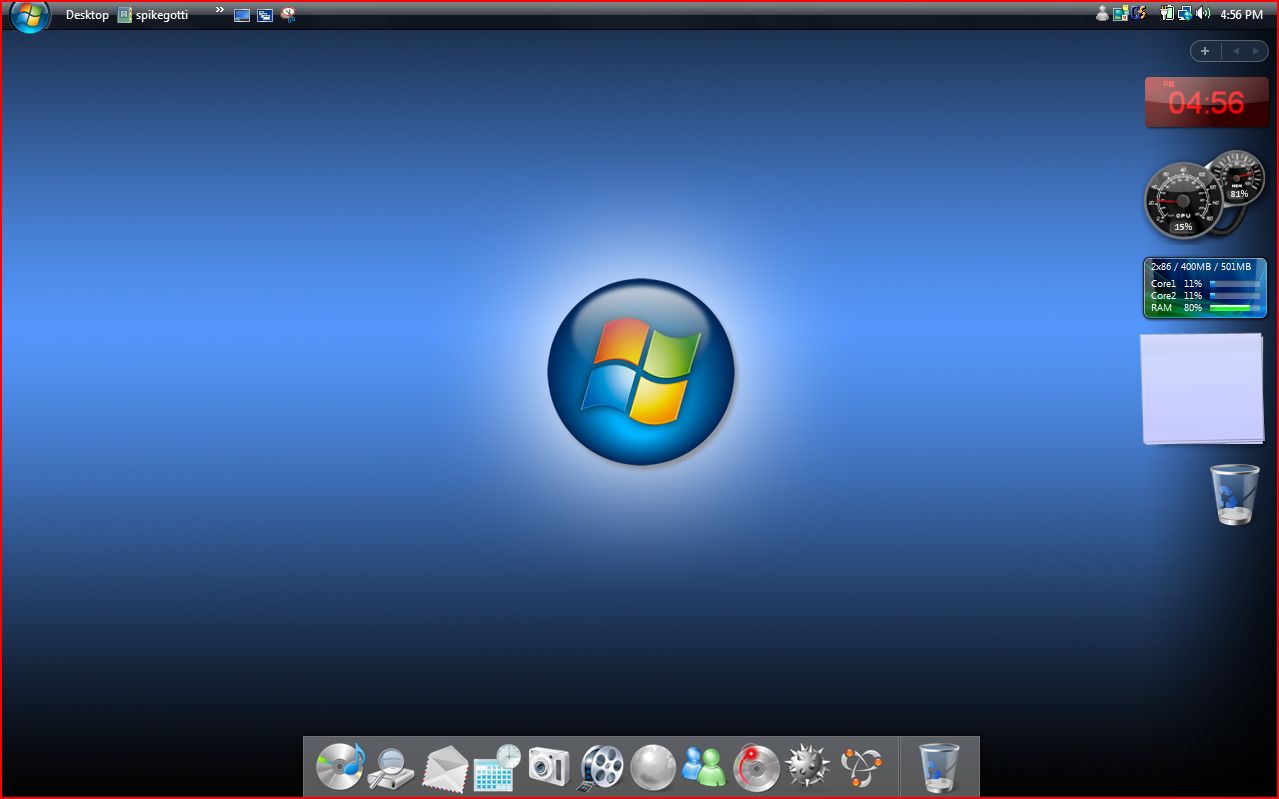
Task: Click the 4:56 PM taskbar clock
Action: [1242, 15]
